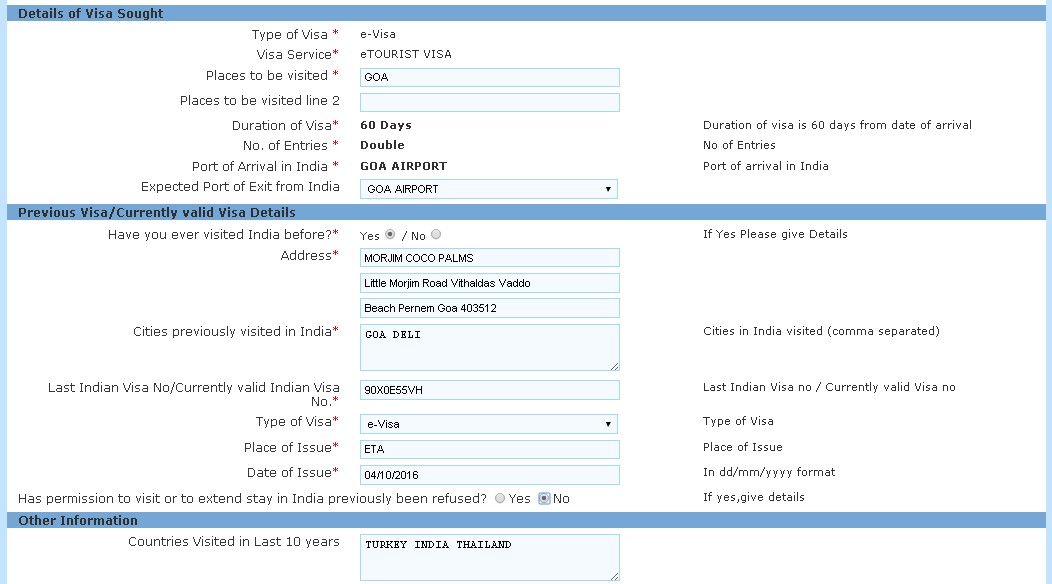Click Places to be visited line 2 field
The image size is (1052, 584).
[489, 102]
